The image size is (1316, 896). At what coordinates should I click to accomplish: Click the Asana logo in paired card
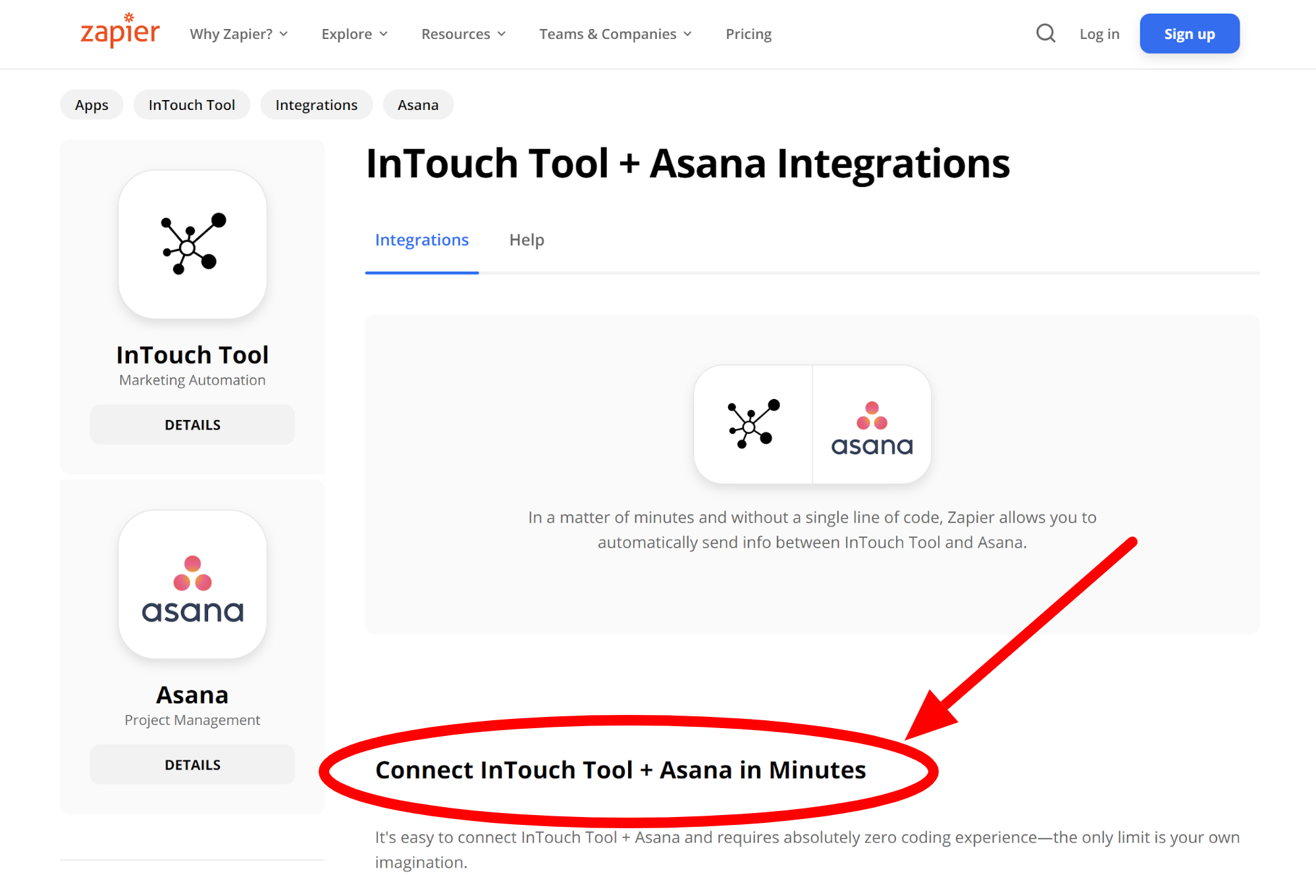click(872, 428)
